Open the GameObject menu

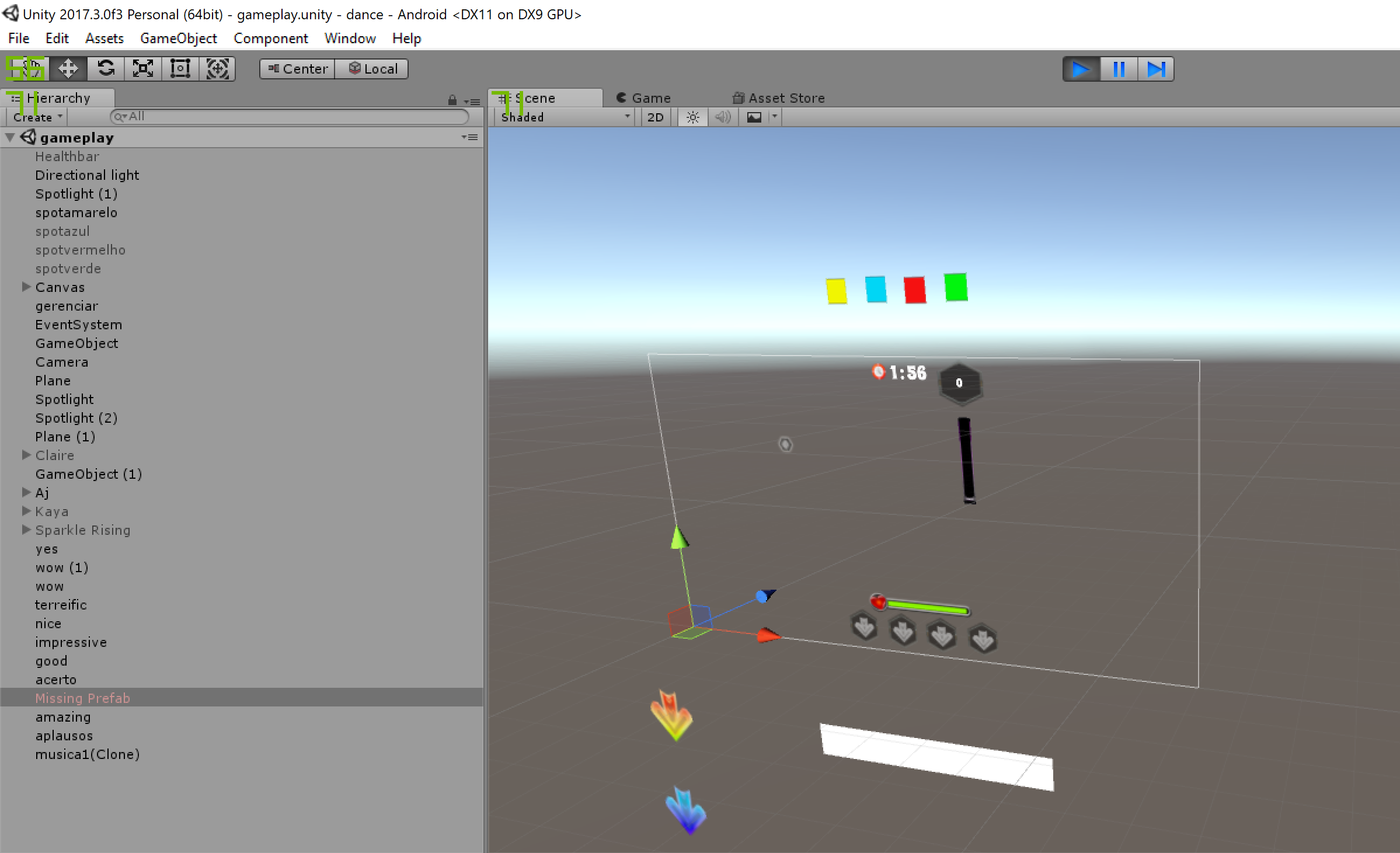click(179, 39)
